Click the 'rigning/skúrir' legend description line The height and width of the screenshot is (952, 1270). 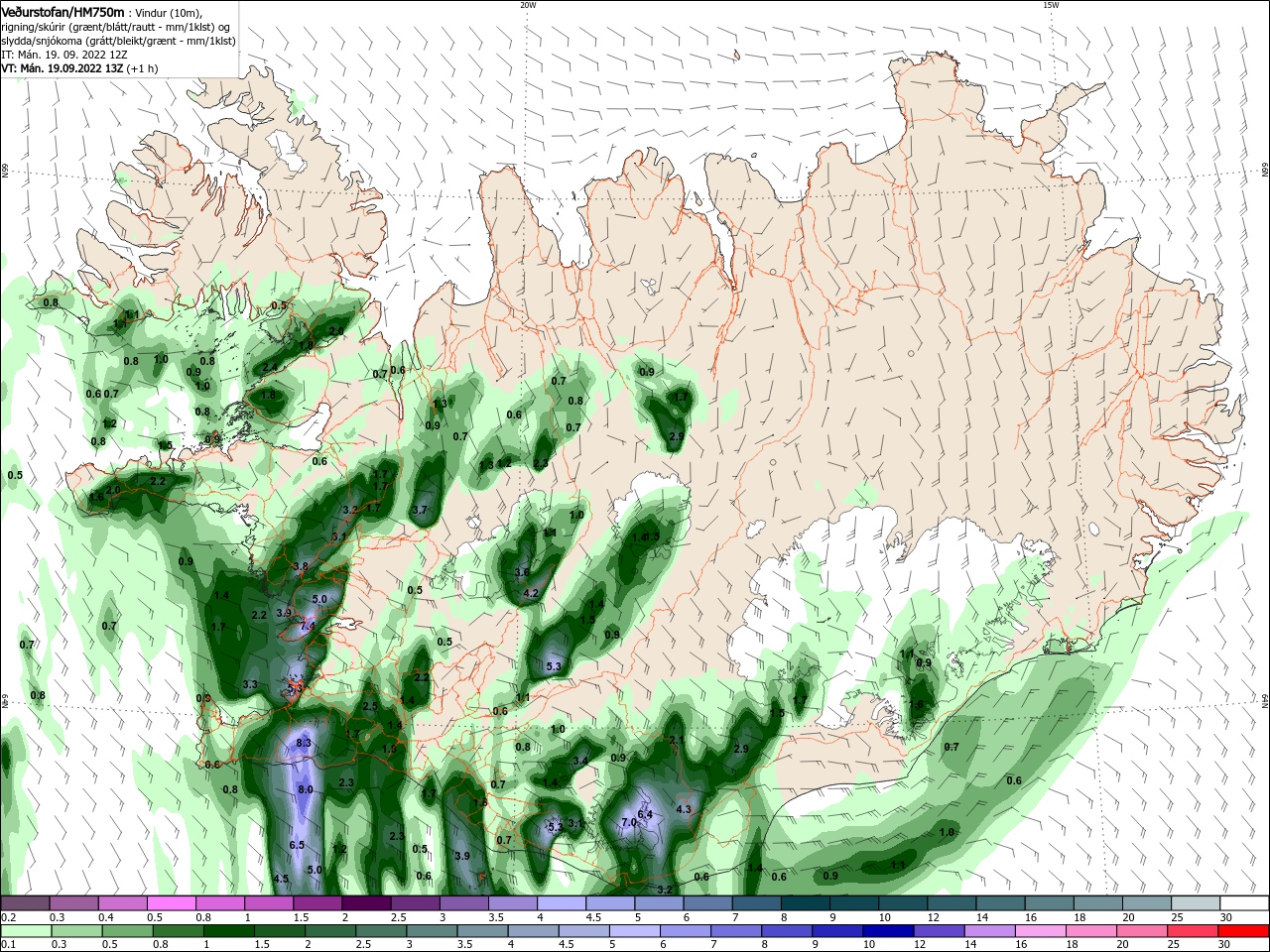115,27
